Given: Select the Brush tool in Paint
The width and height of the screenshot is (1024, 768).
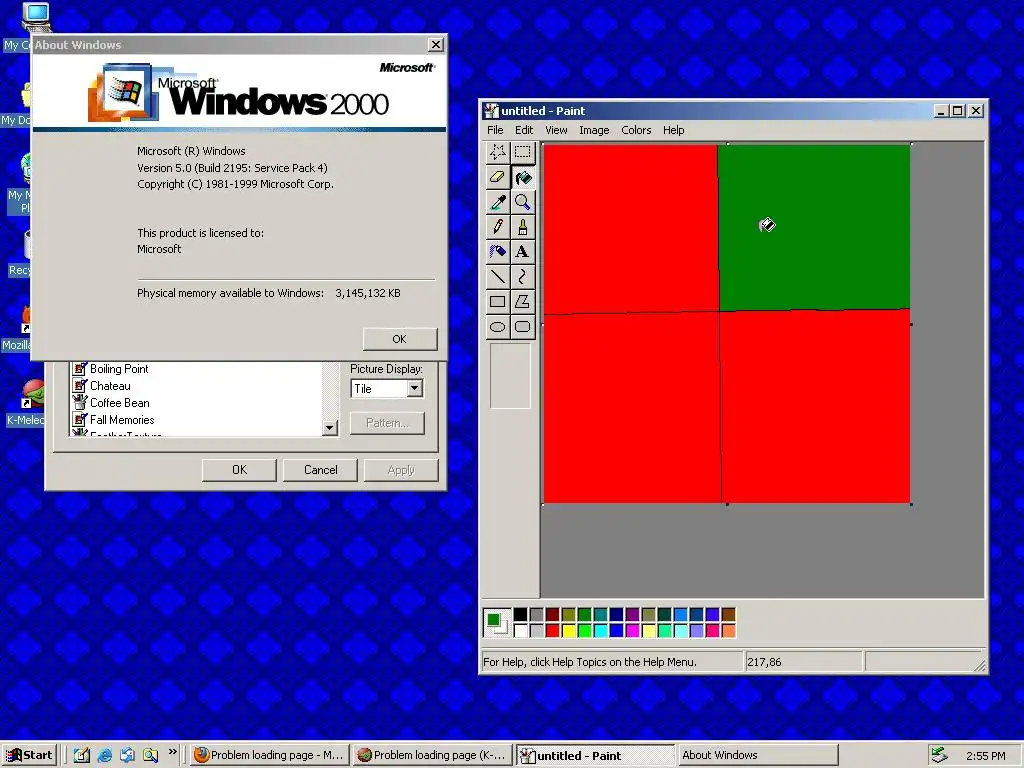Looking at the screenshot, I should (x=522, y=227).
